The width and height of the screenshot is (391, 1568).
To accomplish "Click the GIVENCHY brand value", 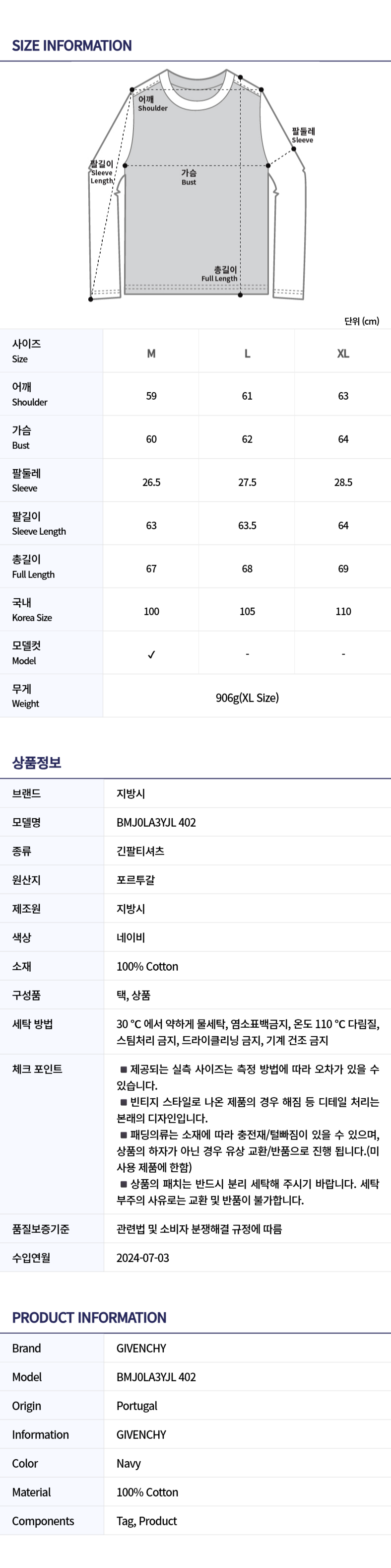I will click(141, 1348).
